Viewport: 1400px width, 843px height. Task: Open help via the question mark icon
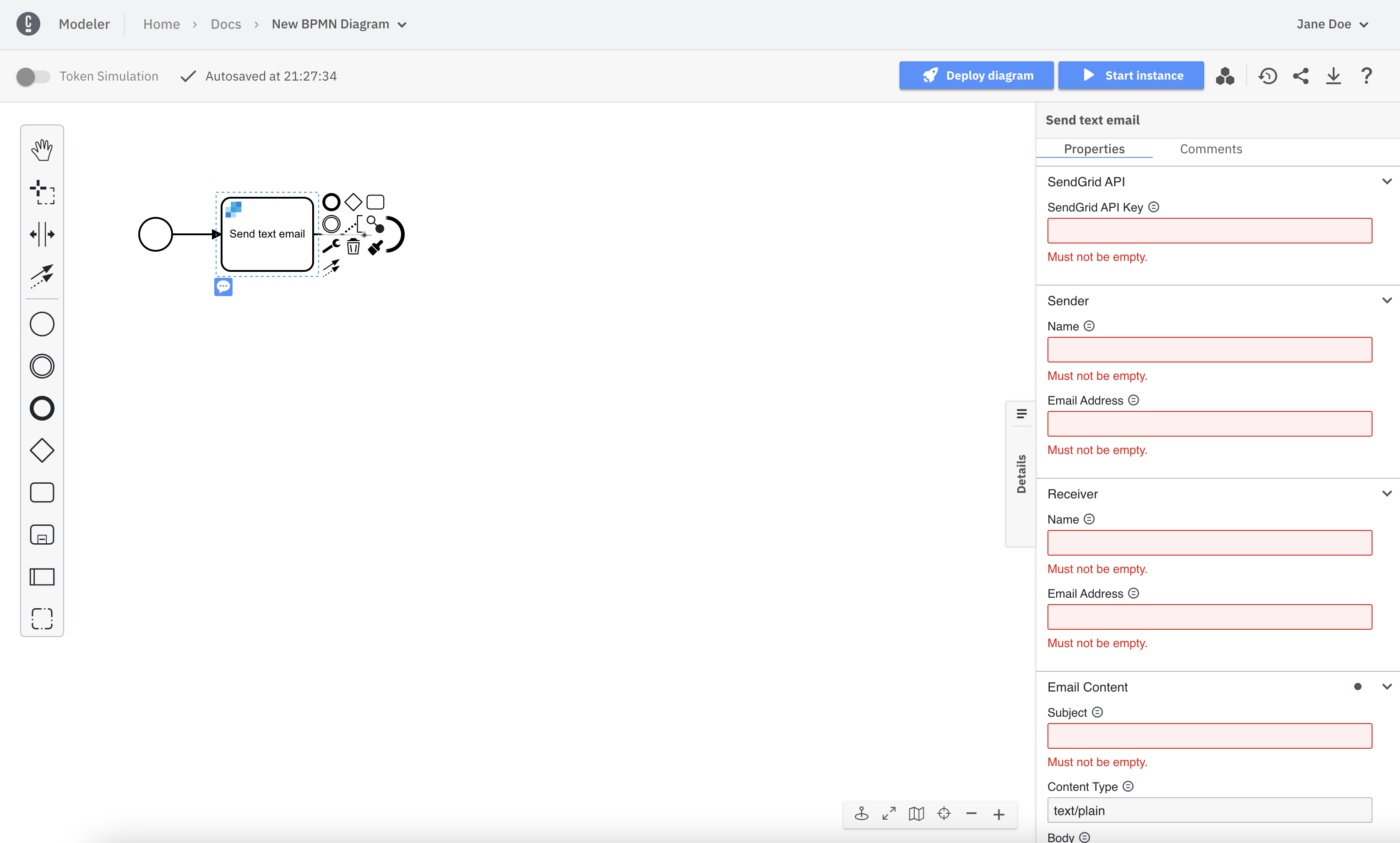click(x=1367, y=76)
